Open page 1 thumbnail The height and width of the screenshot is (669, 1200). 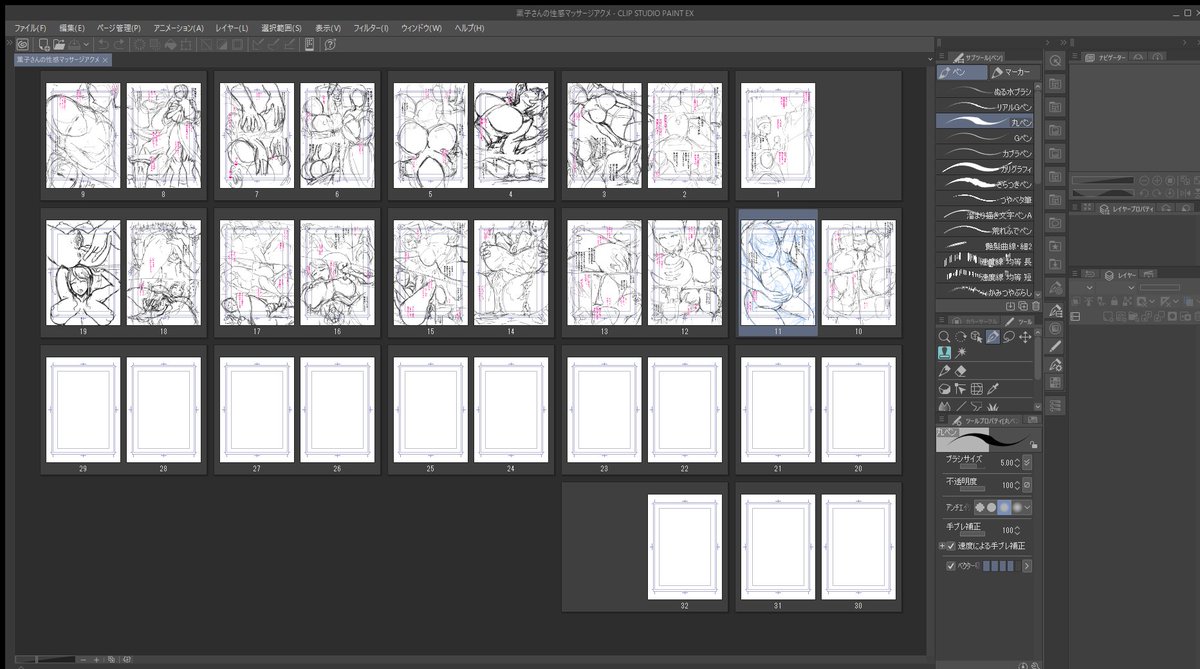778,134
